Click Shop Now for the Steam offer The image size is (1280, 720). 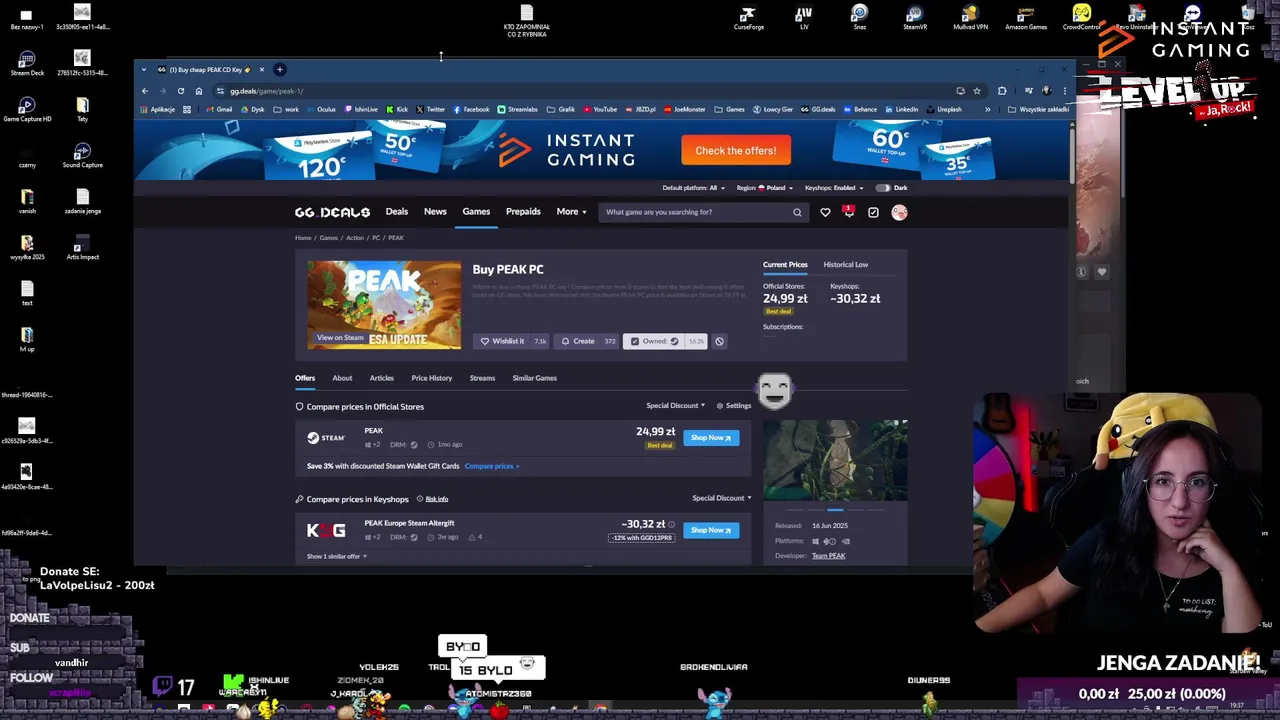[711, 438]
